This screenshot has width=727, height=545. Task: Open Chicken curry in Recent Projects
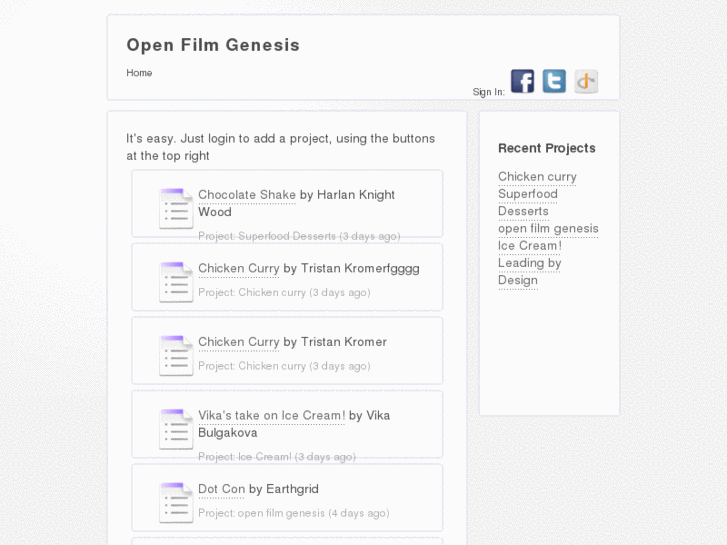537,177
